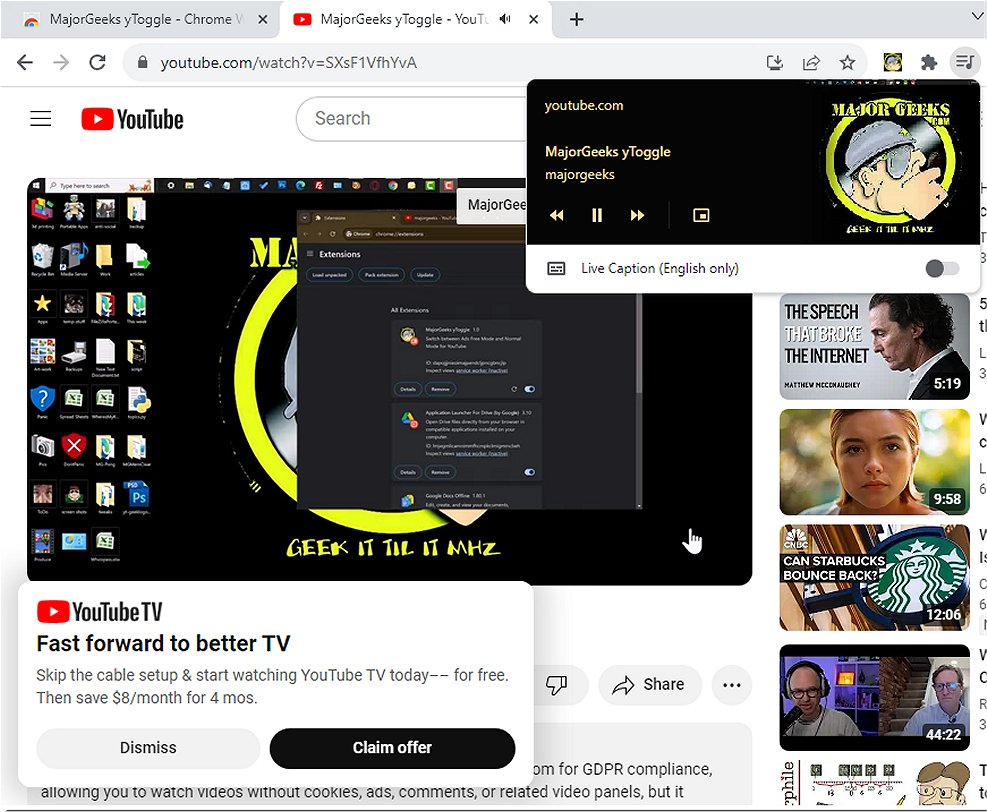Click the MajorGeeks yToggle extension icon
The width and height of the screenshot is (987, 812).
(893, 62)
